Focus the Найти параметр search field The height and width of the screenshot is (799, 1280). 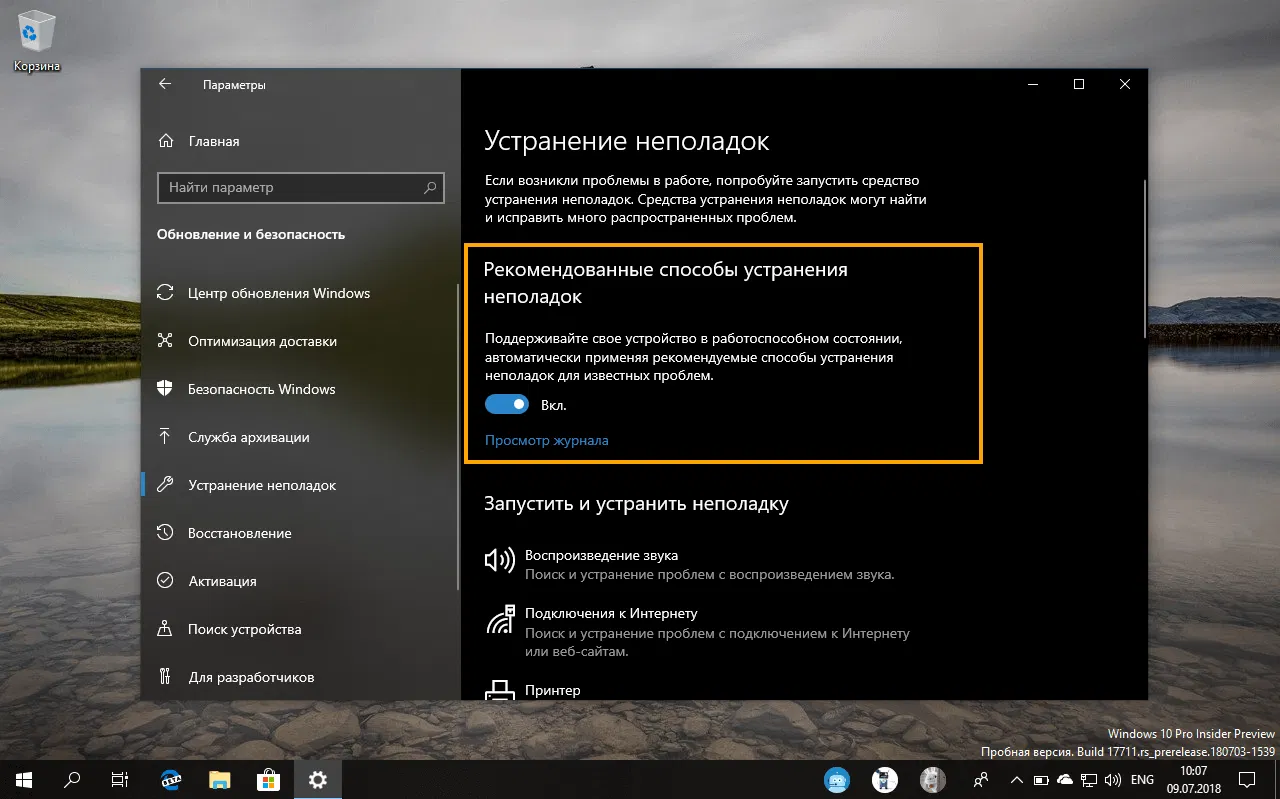(300, 187)
